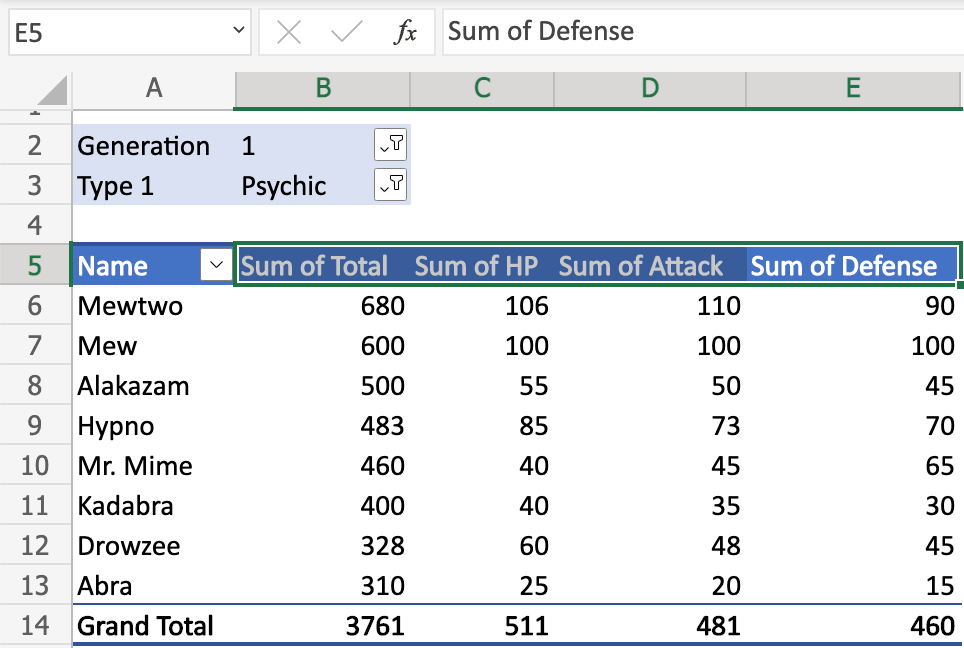
Task: Select the Grand Total label cell
Action: (145, 626)
